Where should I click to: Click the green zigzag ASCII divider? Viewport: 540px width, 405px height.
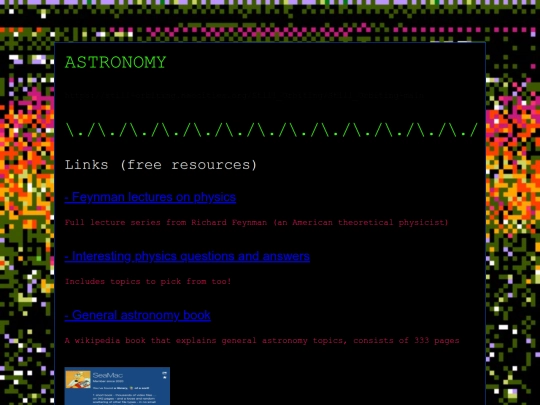[271, 130]
